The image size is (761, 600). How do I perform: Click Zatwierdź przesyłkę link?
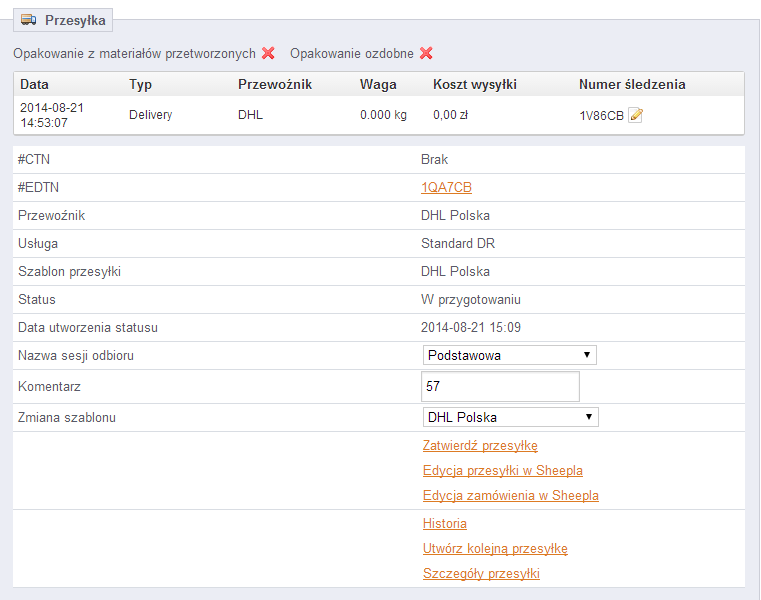480,446
